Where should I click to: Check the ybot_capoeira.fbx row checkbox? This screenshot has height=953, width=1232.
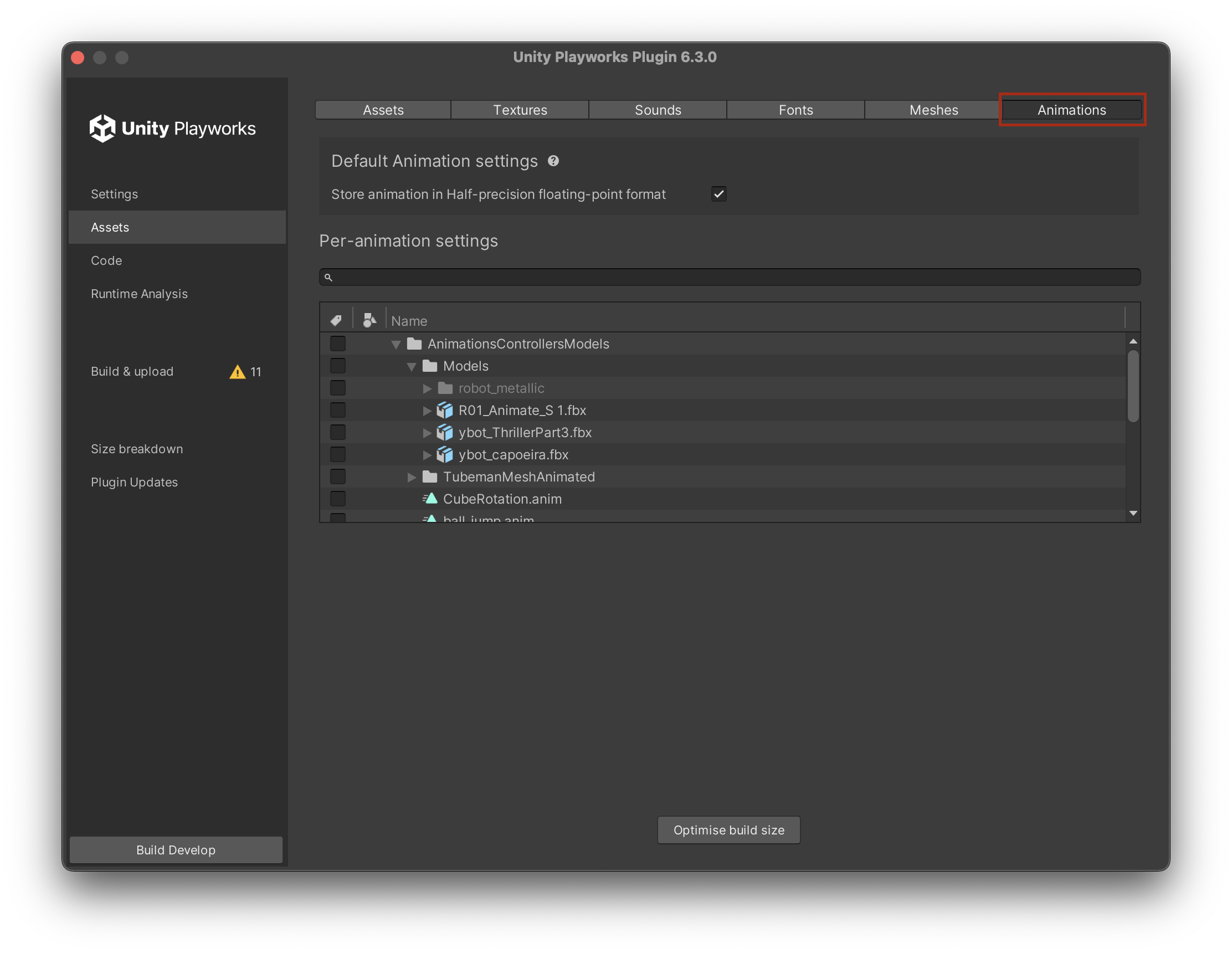pos(338,454)
